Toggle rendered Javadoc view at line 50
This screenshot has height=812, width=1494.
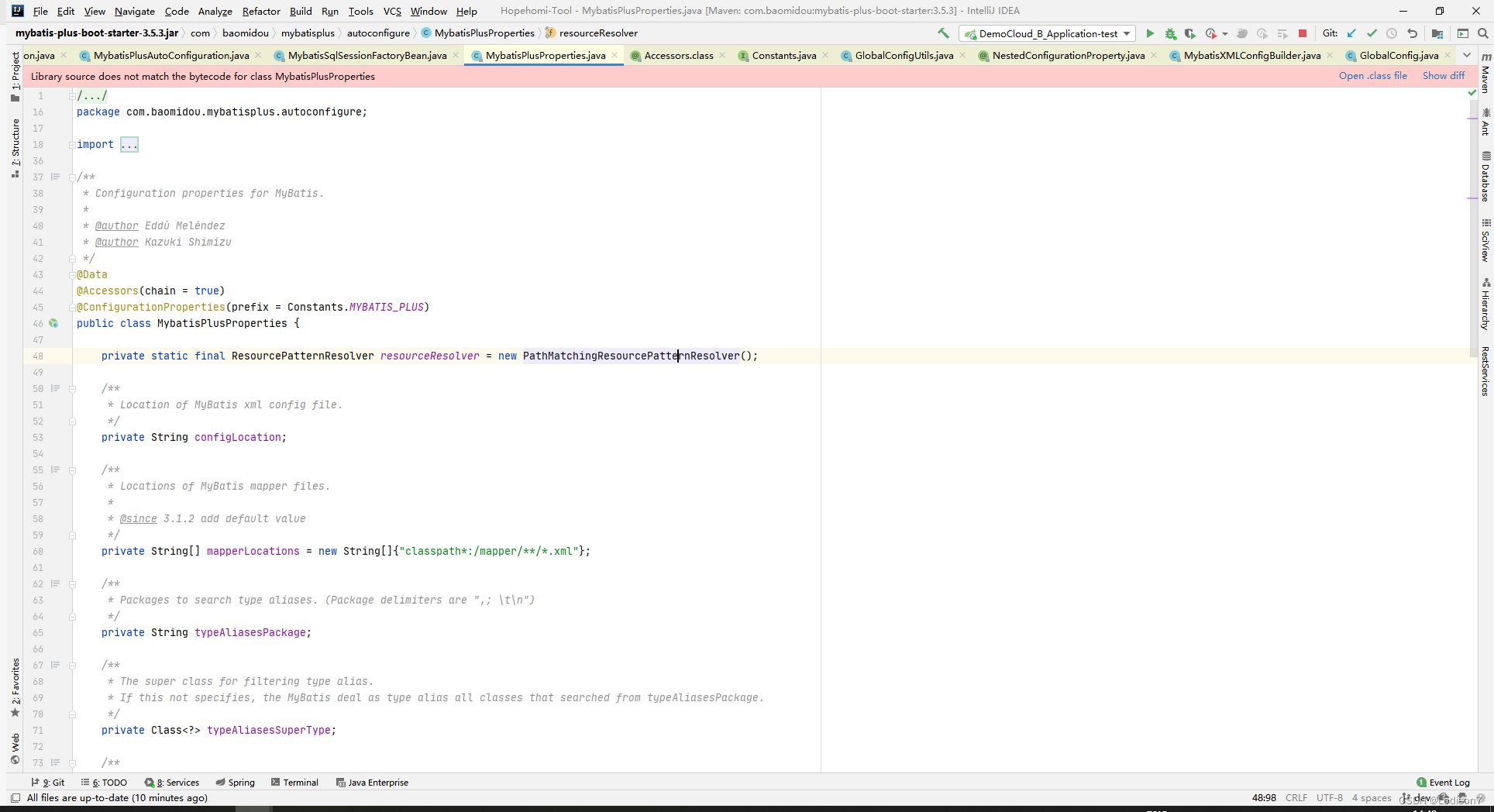55,388
